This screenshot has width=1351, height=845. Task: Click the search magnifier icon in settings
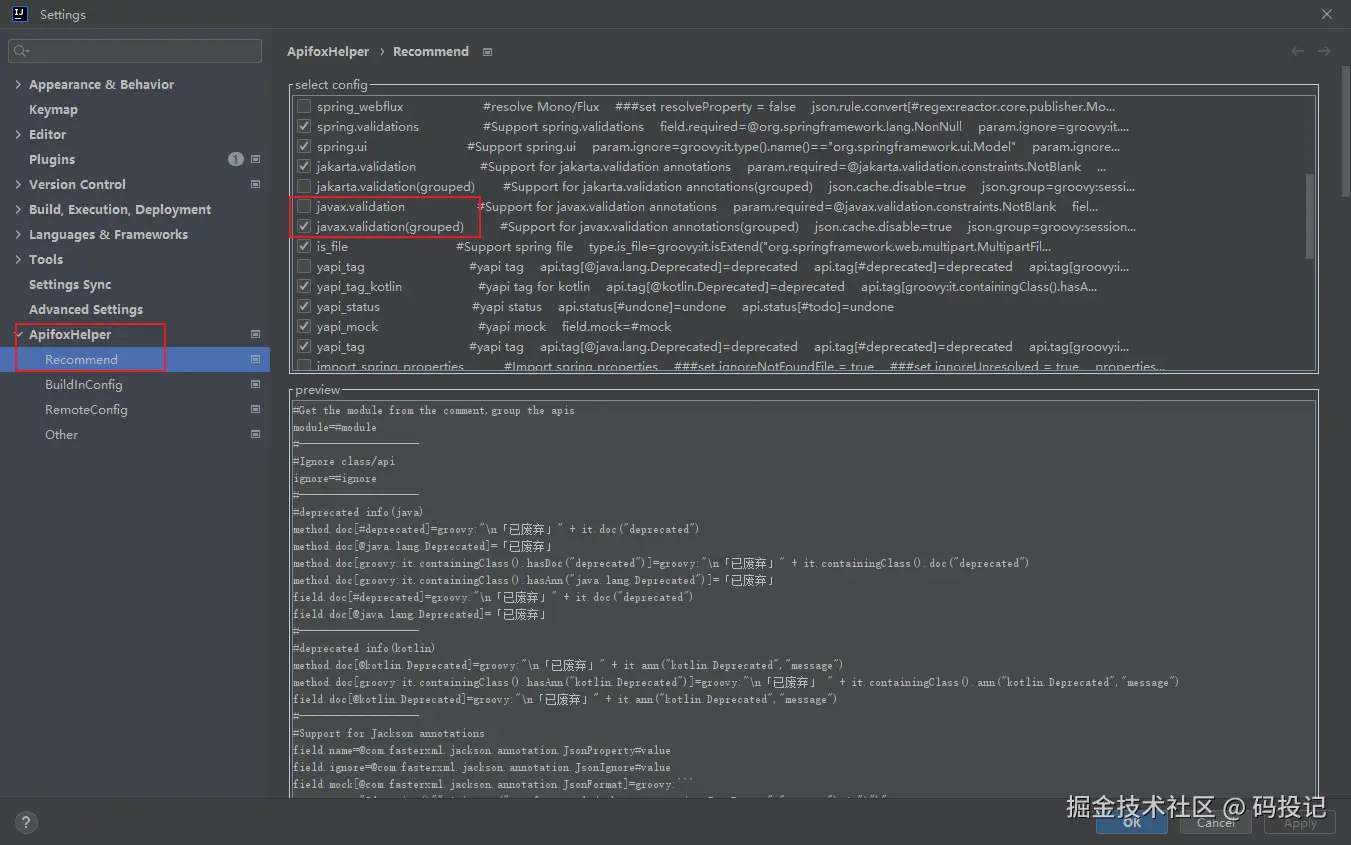[x=21, y=51]
